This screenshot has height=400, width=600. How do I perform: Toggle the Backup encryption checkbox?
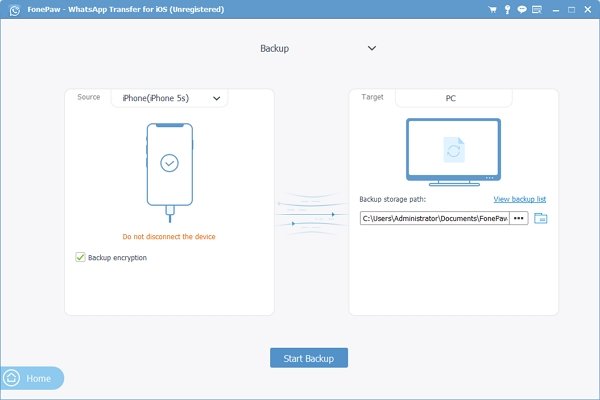pos(80,257)
